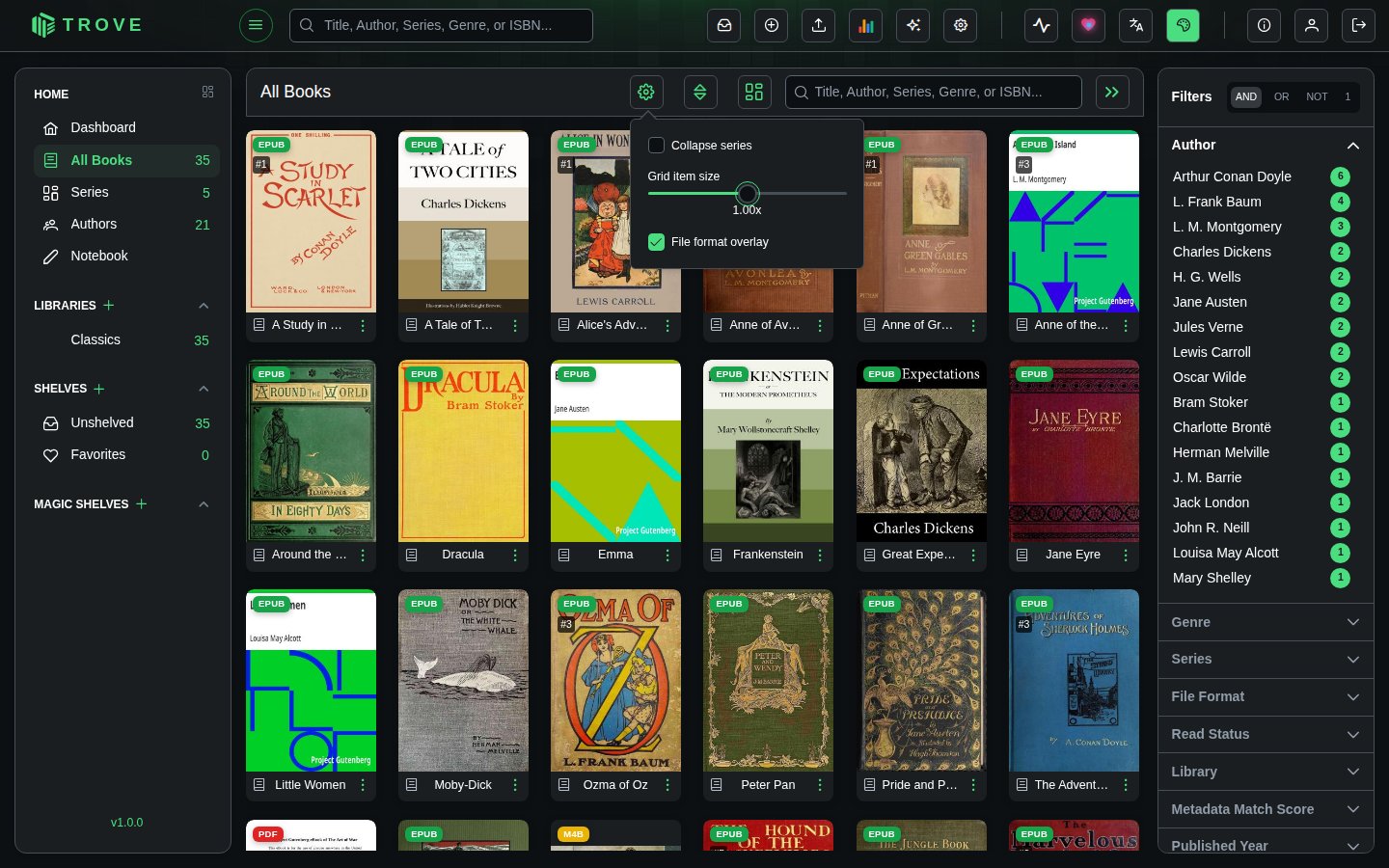Expand the File Format filter section
This screenshot has height=868, width=1389.
click(x=1266, y=696)
